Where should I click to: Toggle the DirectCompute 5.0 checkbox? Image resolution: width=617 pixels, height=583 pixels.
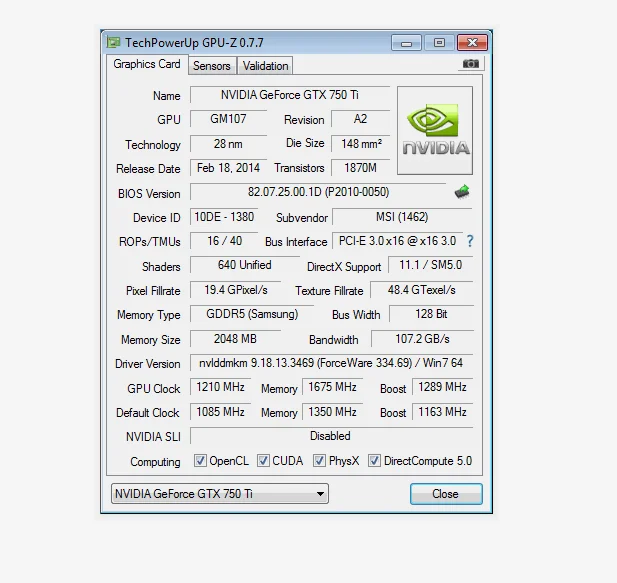(374, 461)
